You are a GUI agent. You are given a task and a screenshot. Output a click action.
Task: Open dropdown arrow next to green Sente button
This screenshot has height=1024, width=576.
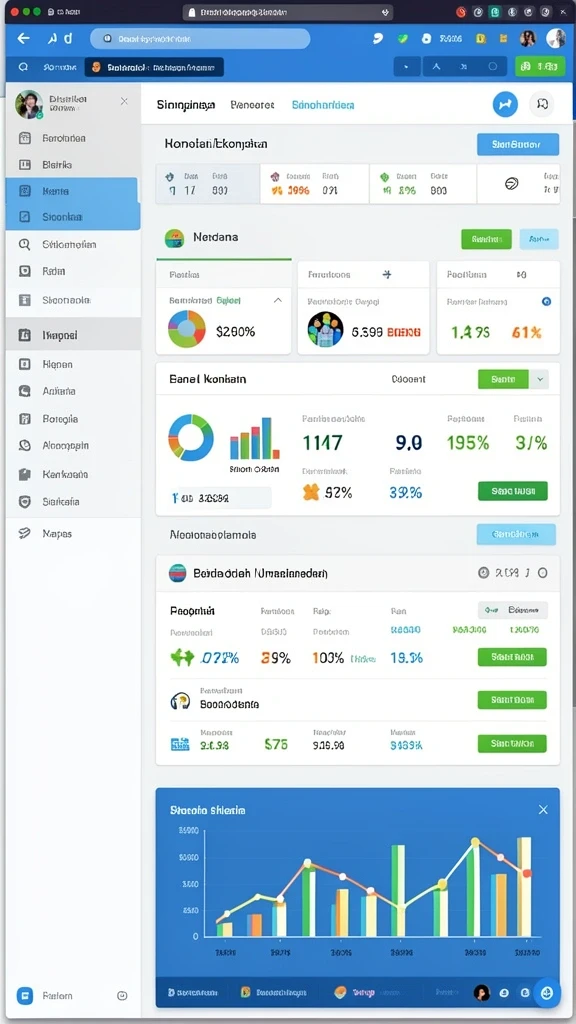pos(539,379)
